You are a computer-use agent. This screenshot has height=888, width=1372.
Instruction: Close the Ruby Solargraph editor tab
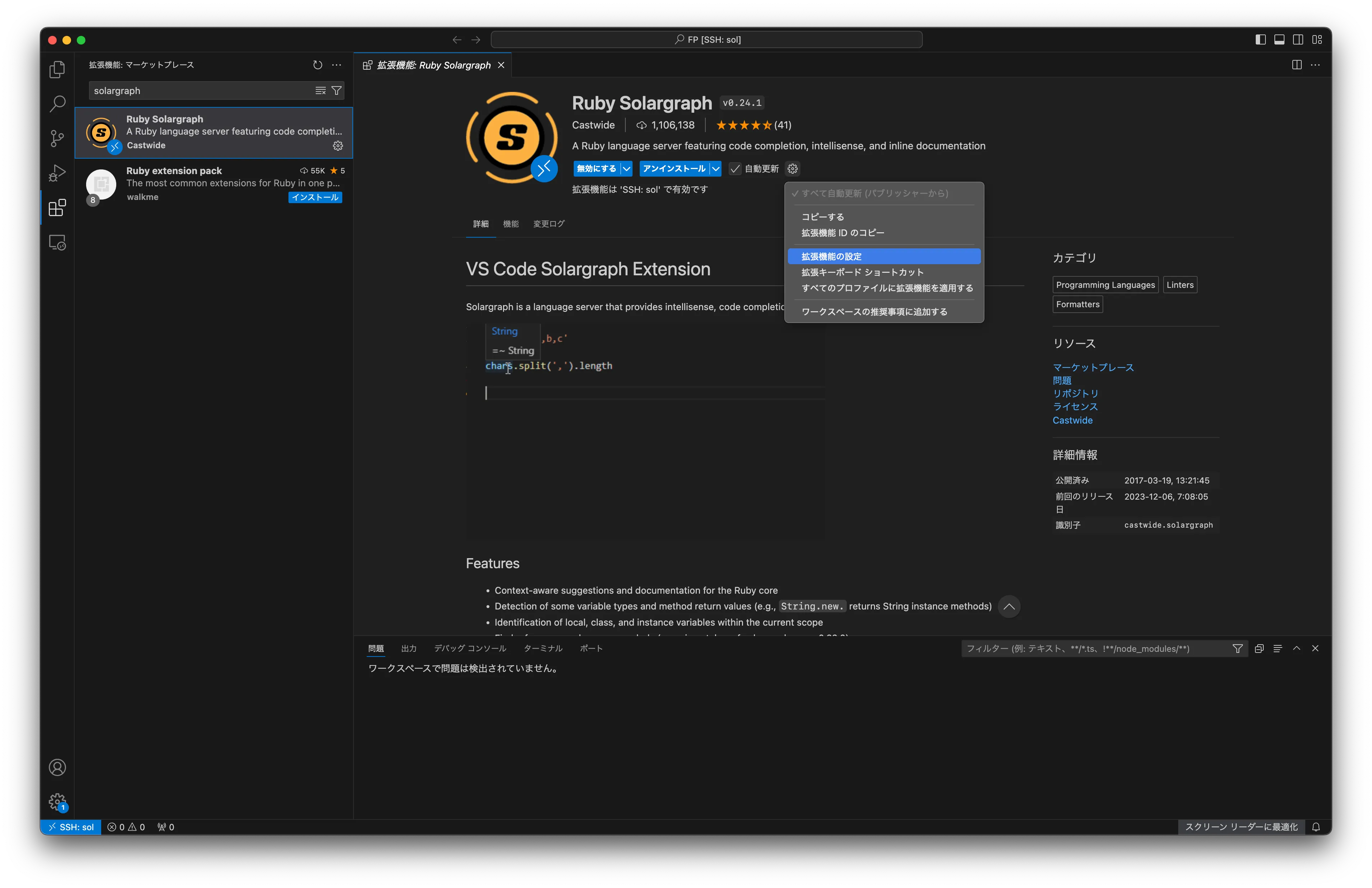coord(501,65)
